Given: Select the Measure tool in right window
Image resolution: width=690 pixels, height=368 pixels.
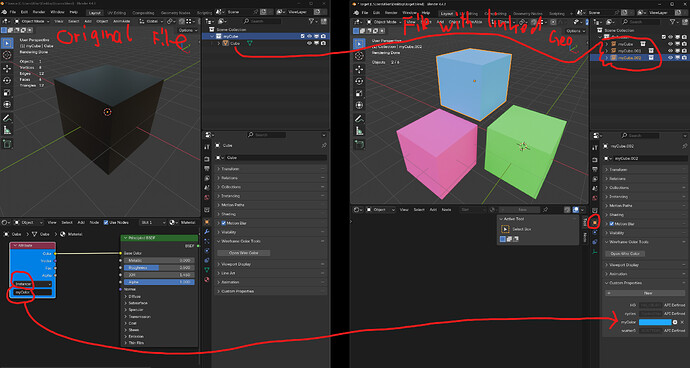Looking at the screenshot, I should click(x=360, y=131).
